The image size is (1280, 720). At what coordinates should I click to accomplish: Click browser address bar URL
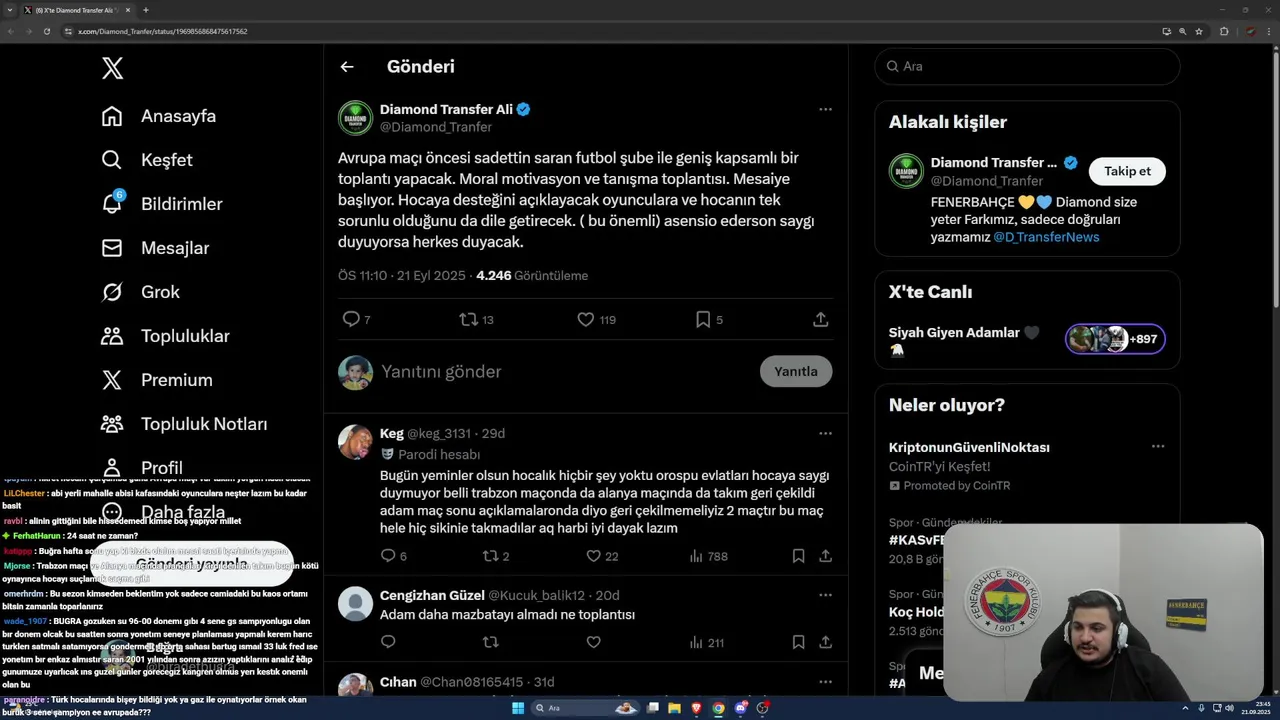click(163, 31)
